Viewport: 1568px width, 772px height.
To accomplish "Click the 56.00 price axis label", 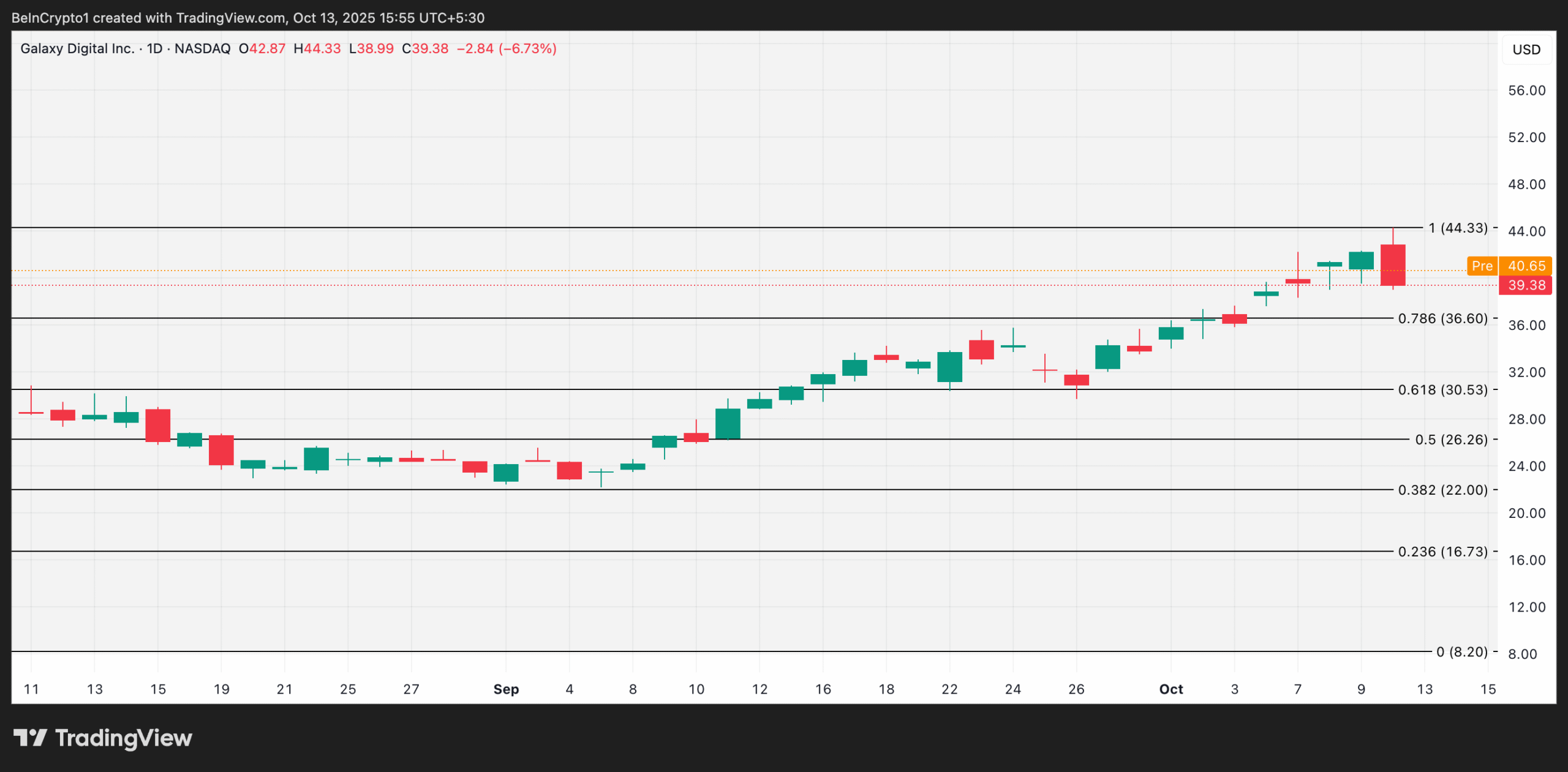I will [1526, 91].
